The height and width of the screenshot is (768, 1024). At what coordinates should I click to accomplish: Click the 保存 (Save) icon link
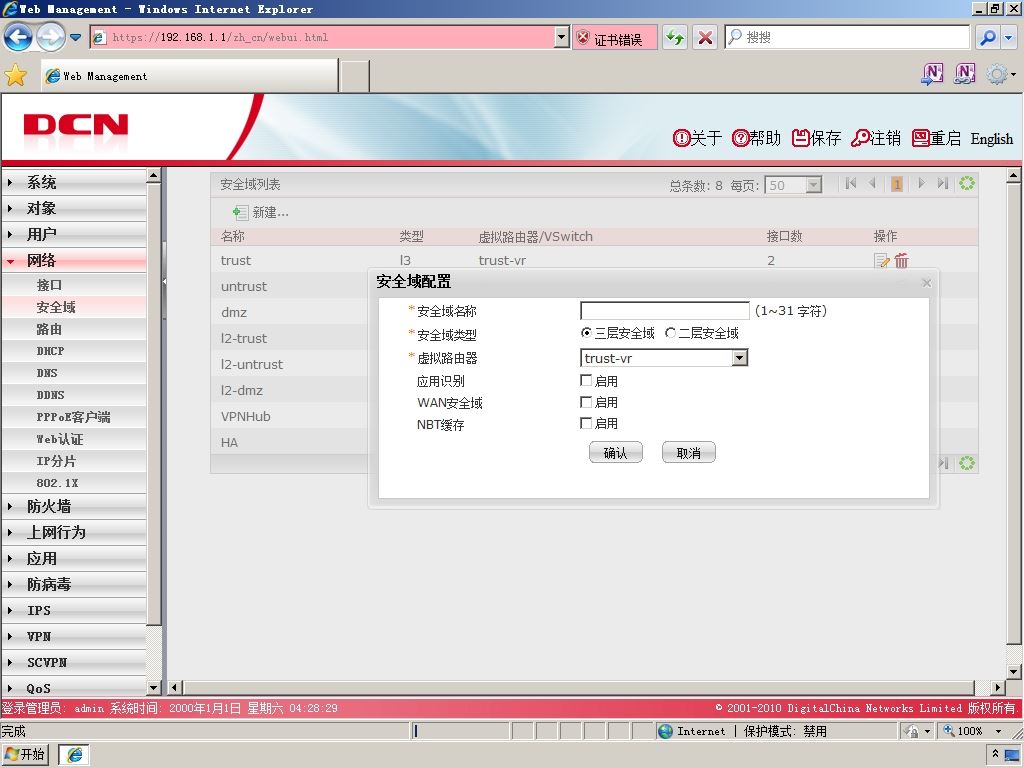tap(816, 138)
